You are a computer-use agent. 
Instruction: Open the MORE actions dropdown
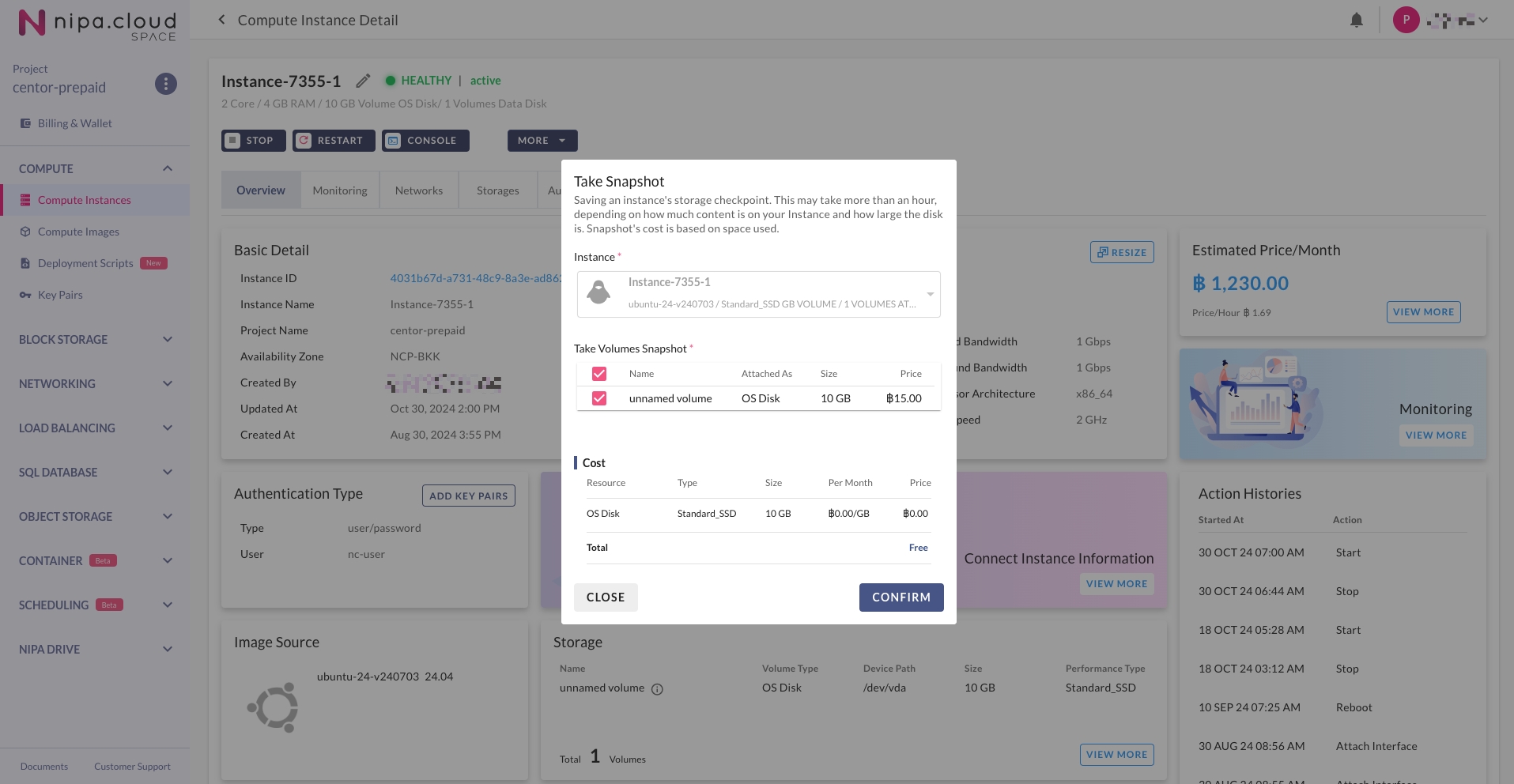click(542, 141)
